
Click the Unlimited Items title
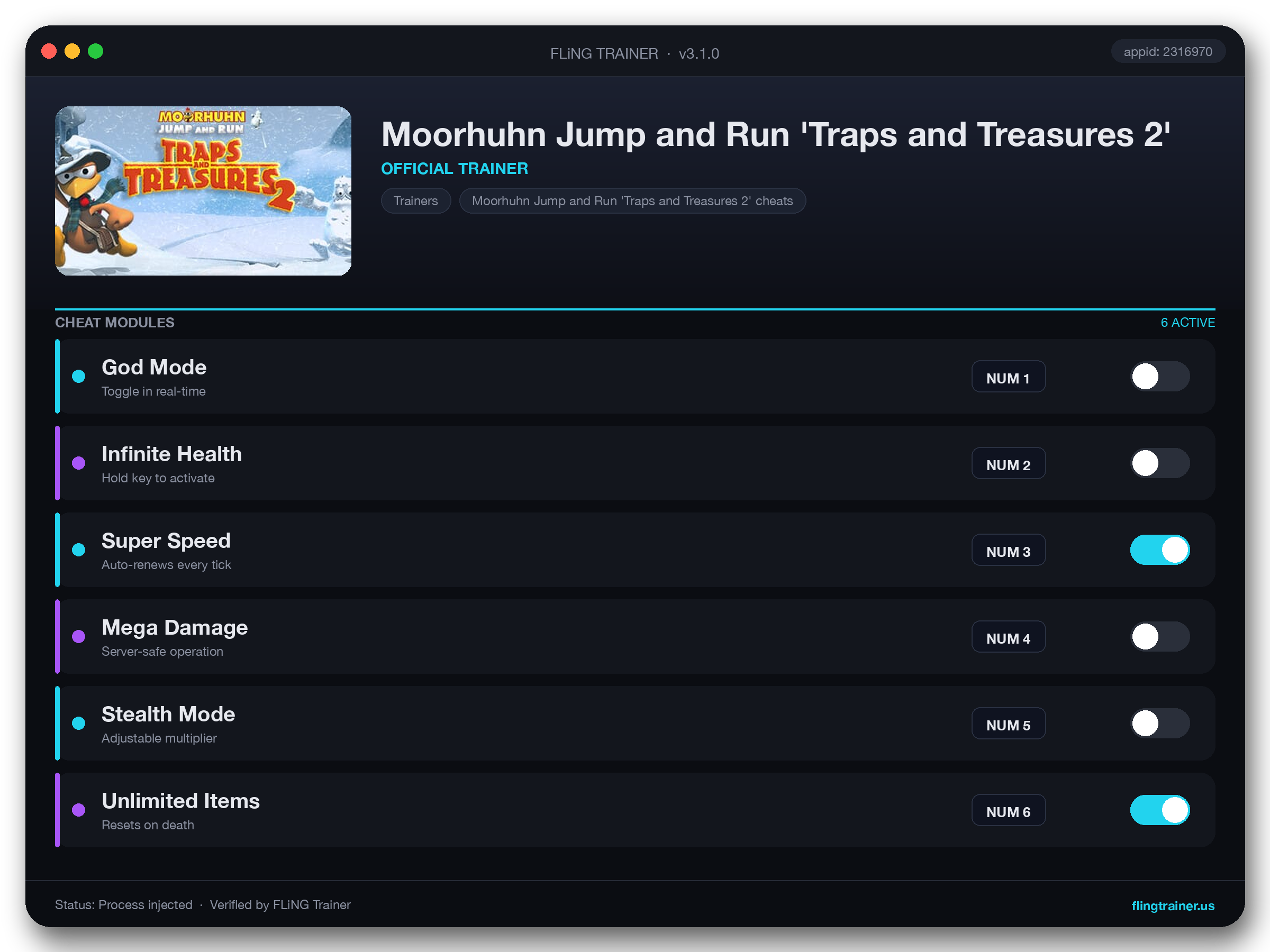click(x=181, y=801)
